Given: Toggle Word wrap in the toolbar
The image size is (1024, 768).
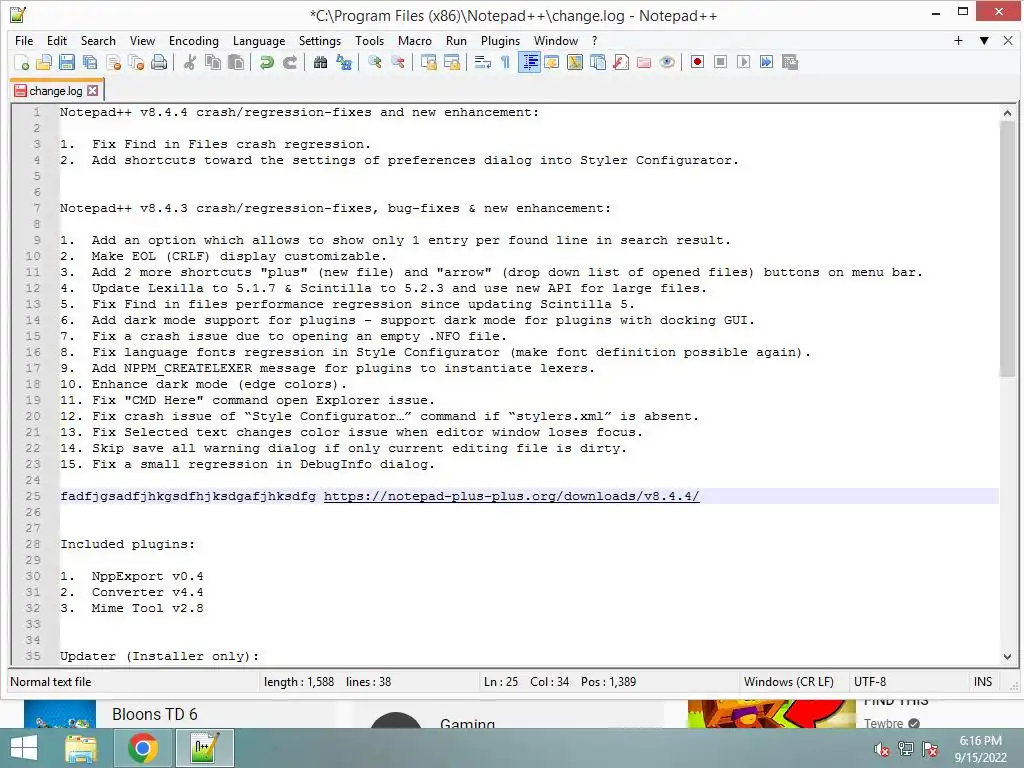Looking at the screenshot, I should tap(483, 62).
